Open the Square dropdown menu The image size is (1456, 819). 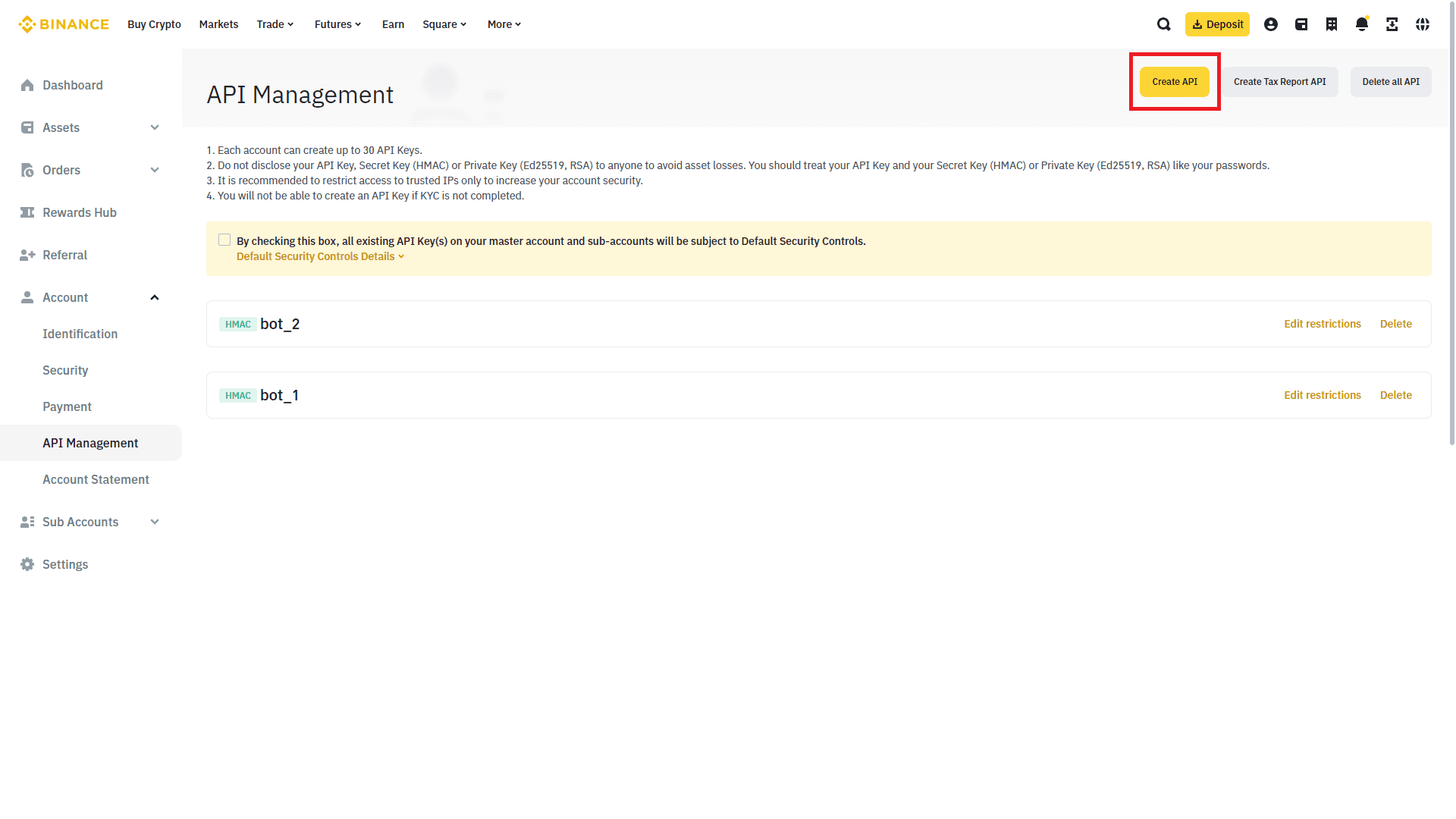(444, 24)
